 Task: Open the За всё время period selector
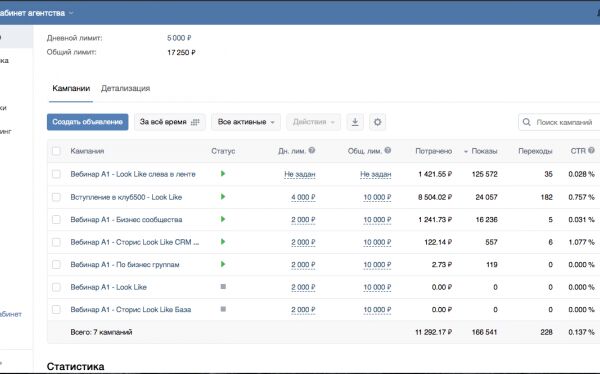(170, 122)
